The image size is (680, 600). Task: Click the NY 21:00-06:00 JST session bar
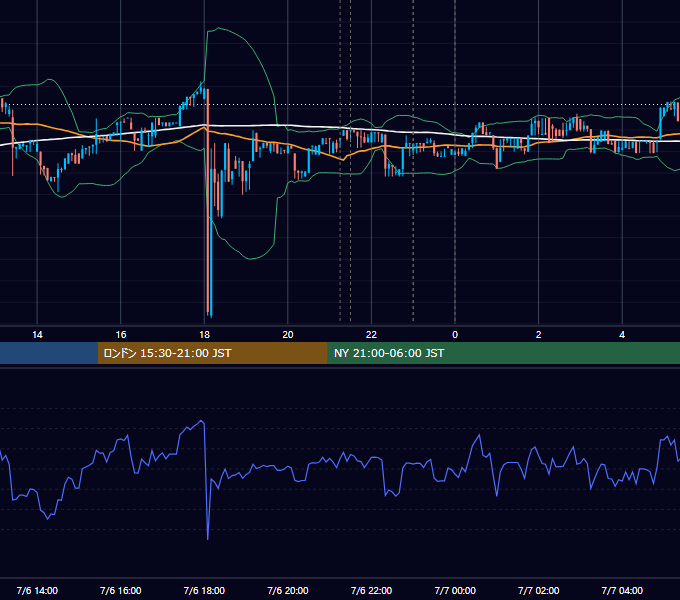pyautogui.click(x=503, y=353)
